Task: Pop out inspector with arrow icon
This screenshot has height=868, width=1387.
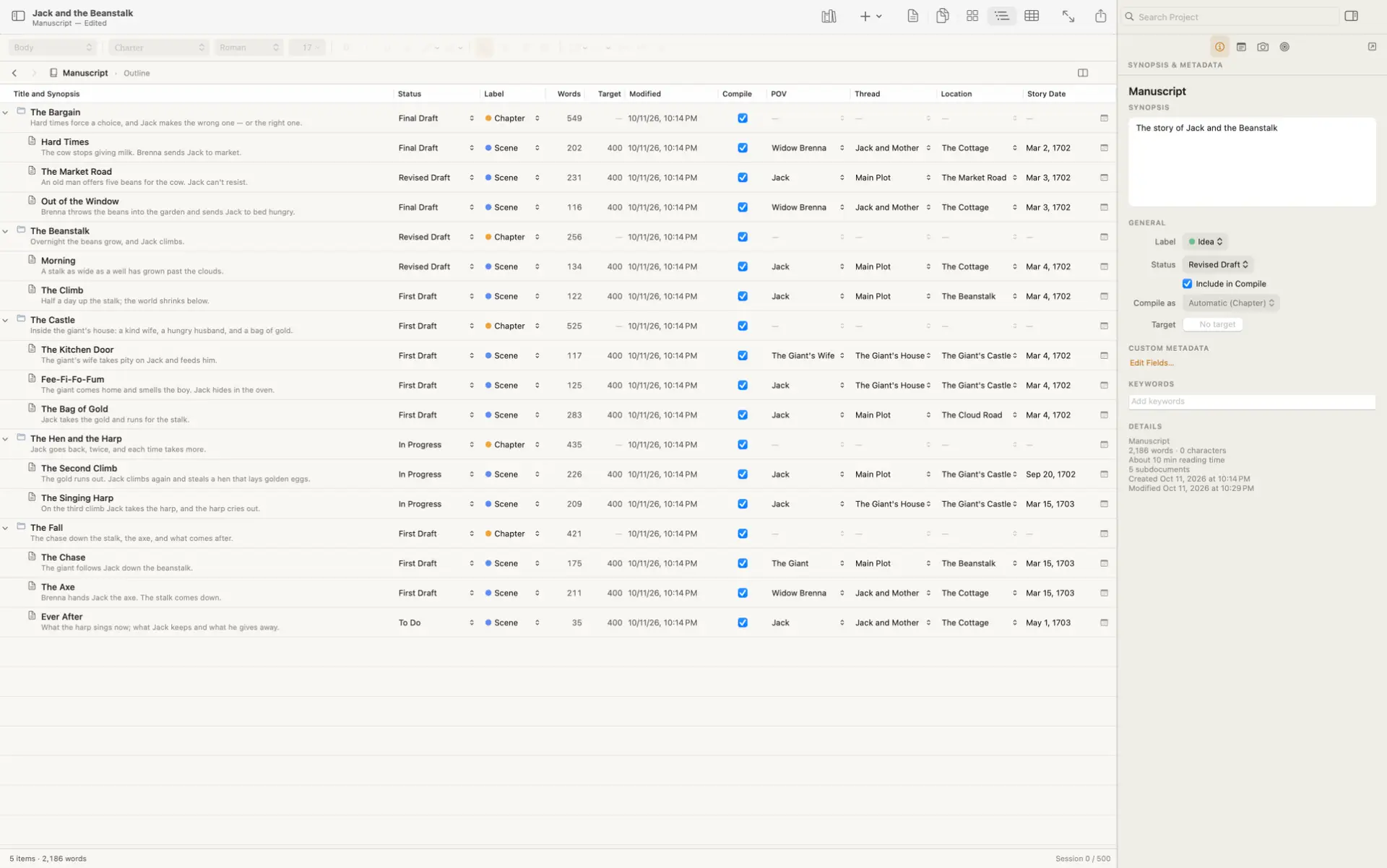Action: [x=1372, y=47]
